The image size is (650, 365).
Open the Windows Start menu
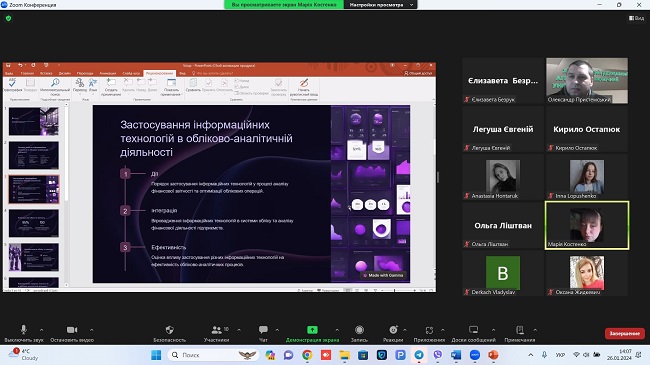click(x=156, y=355)
